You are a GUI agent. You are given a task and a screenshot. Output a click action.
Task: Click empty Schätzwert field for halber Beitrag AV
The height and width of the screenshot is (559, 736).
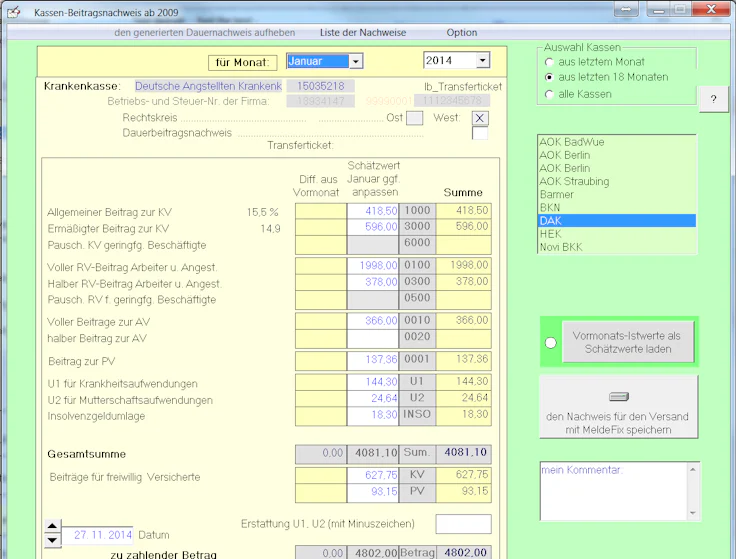(x=372, y=337)
